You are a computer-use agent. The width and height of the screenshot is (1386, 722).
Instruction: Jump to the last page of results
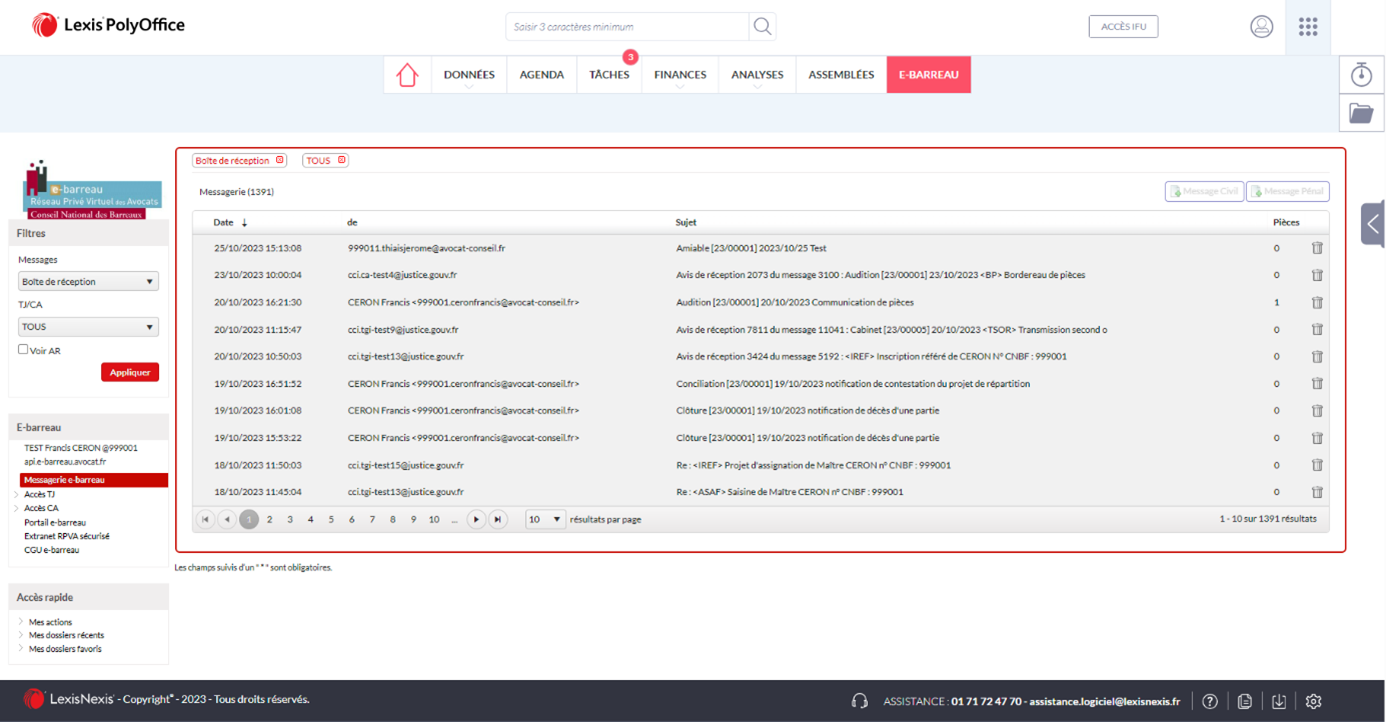[497, 519]
